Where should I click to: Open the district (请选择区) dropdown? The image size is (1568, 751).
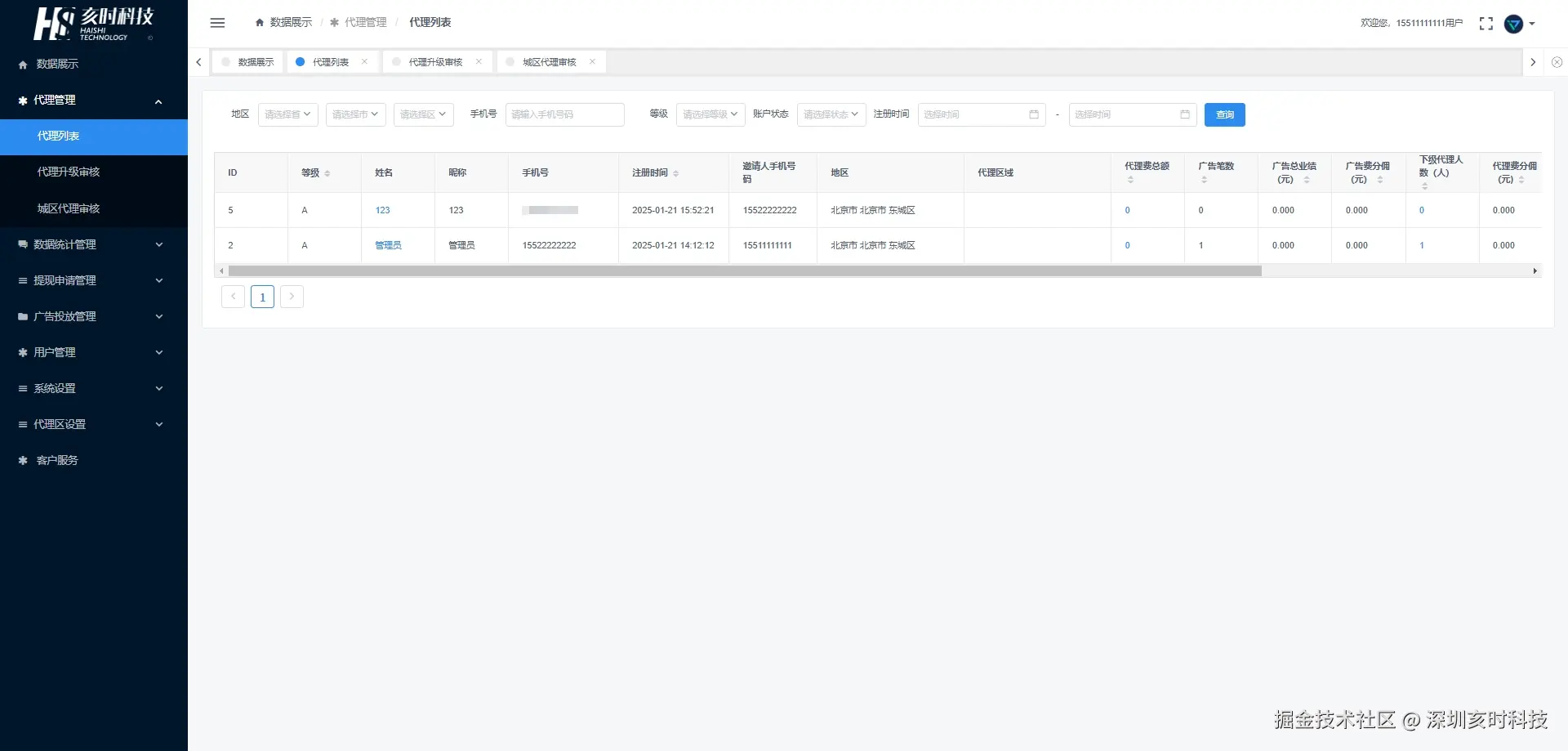tap(424, 114)
